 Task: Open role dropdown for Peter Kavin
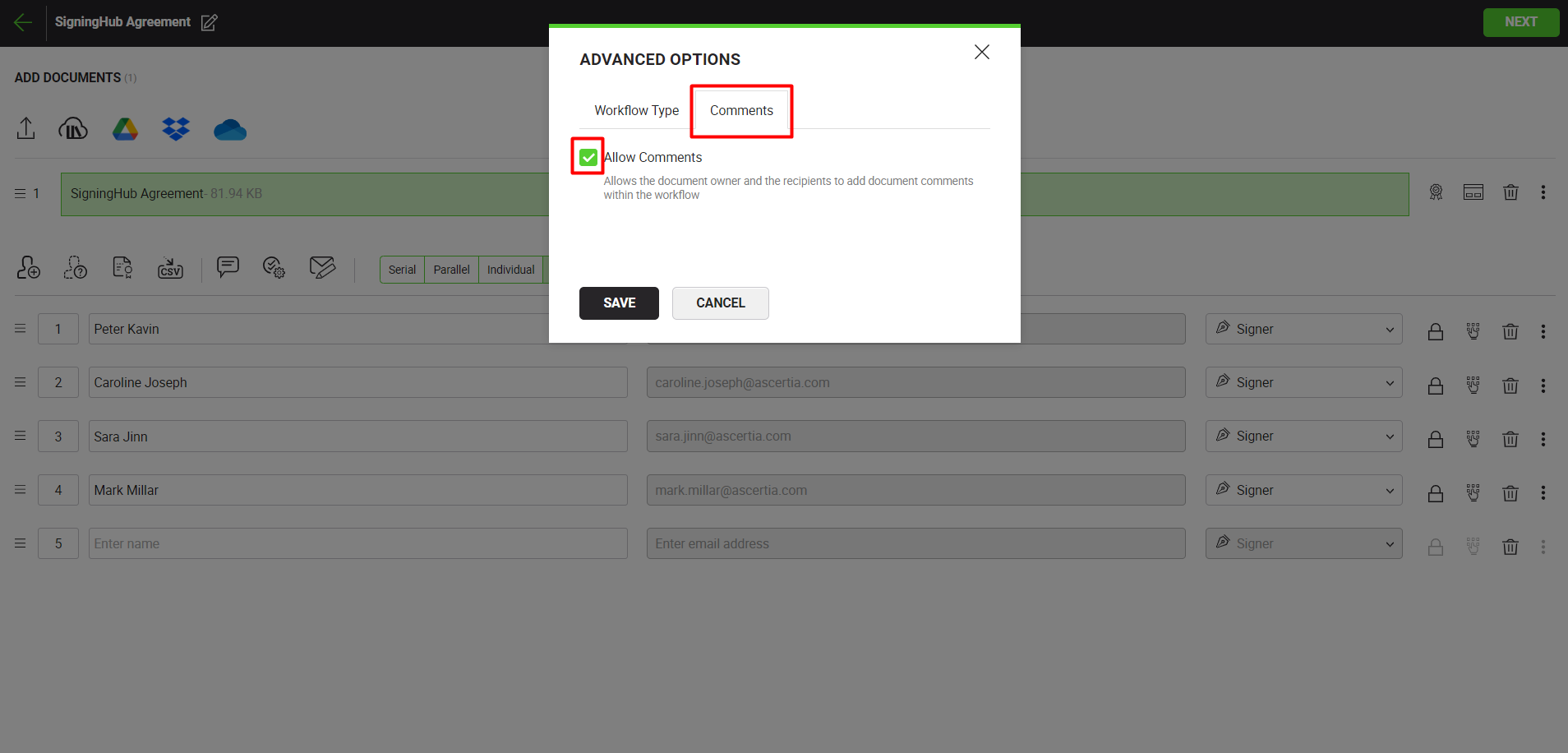(1303, 329)
